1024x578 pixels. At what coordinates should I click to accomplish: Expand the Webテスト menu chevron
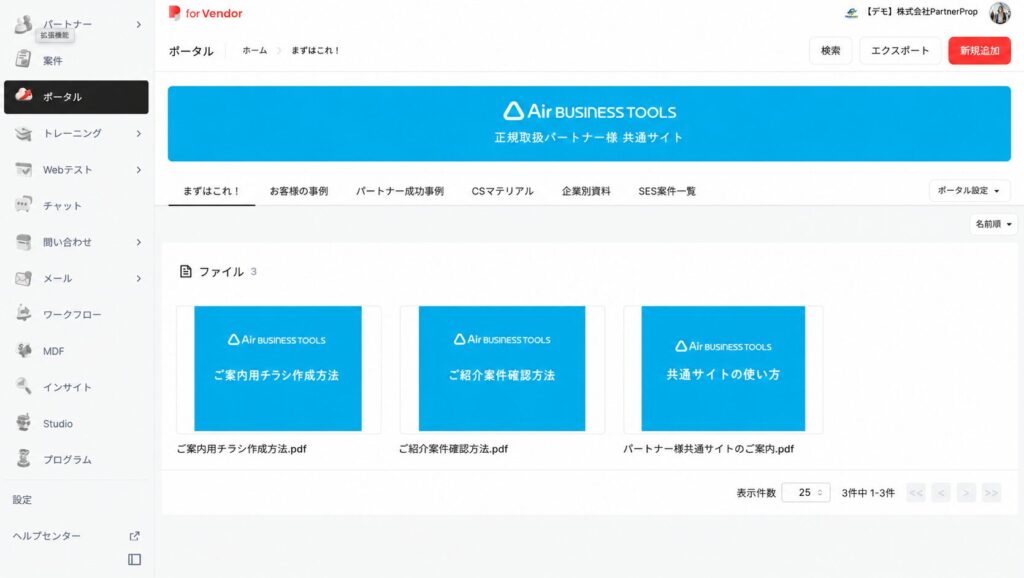pos(138,170)
